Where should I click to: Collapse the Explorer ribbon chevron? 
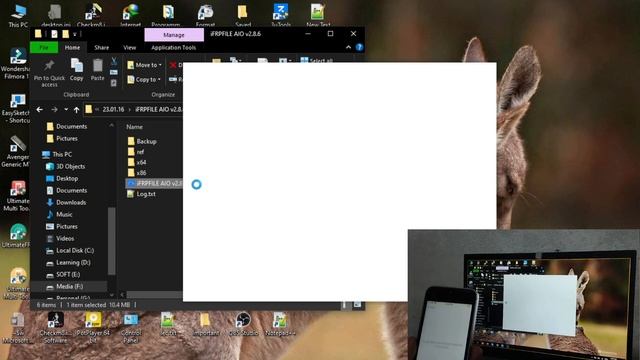click(348, 47)
